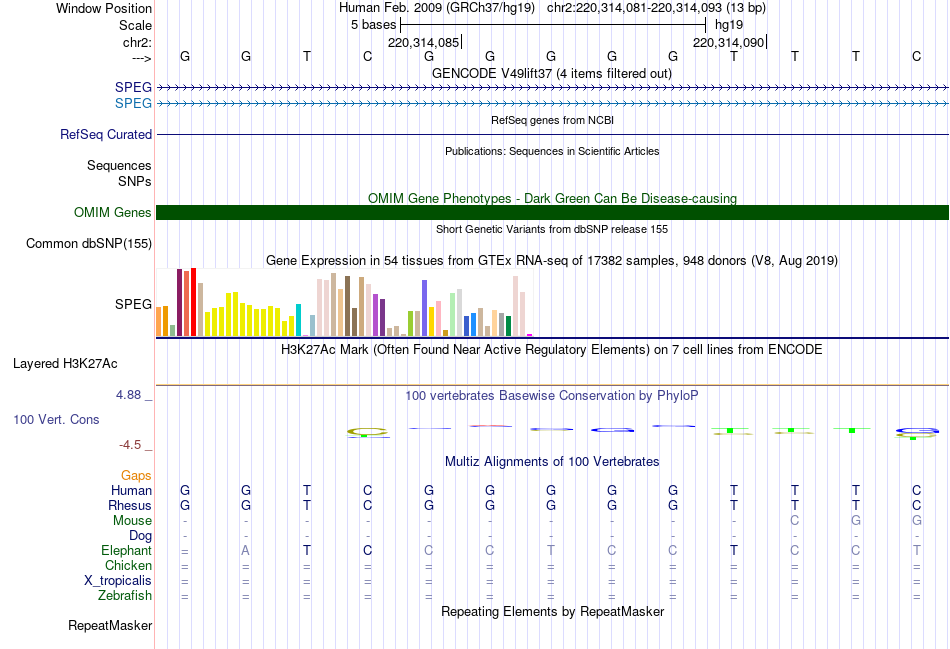Click the Layered H3K27Ac track label
The width and height of the screenshot is (950, 649).
coord(65,364)
